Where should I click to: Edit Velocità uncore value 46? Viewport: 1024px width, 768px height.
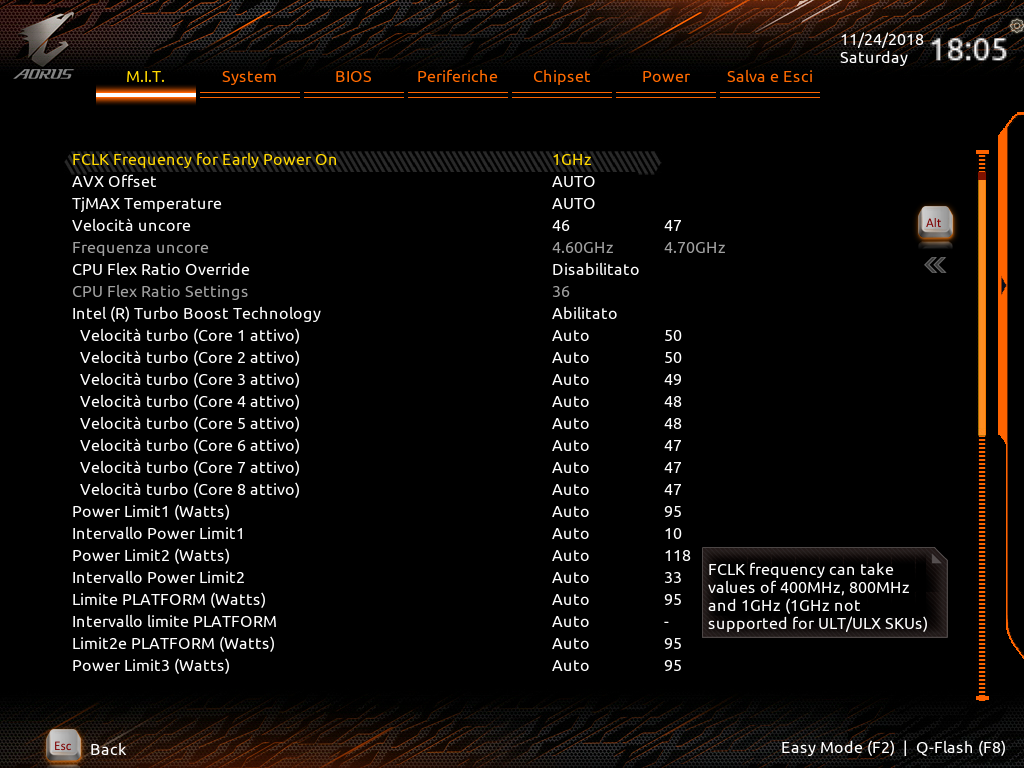561,226
